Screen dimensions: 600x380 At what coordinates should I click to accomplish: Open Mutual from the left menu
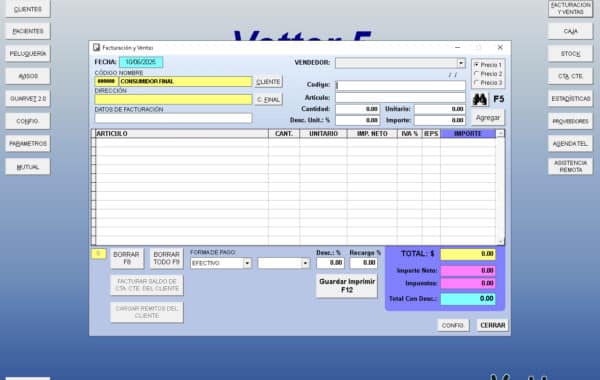point(28,167)
